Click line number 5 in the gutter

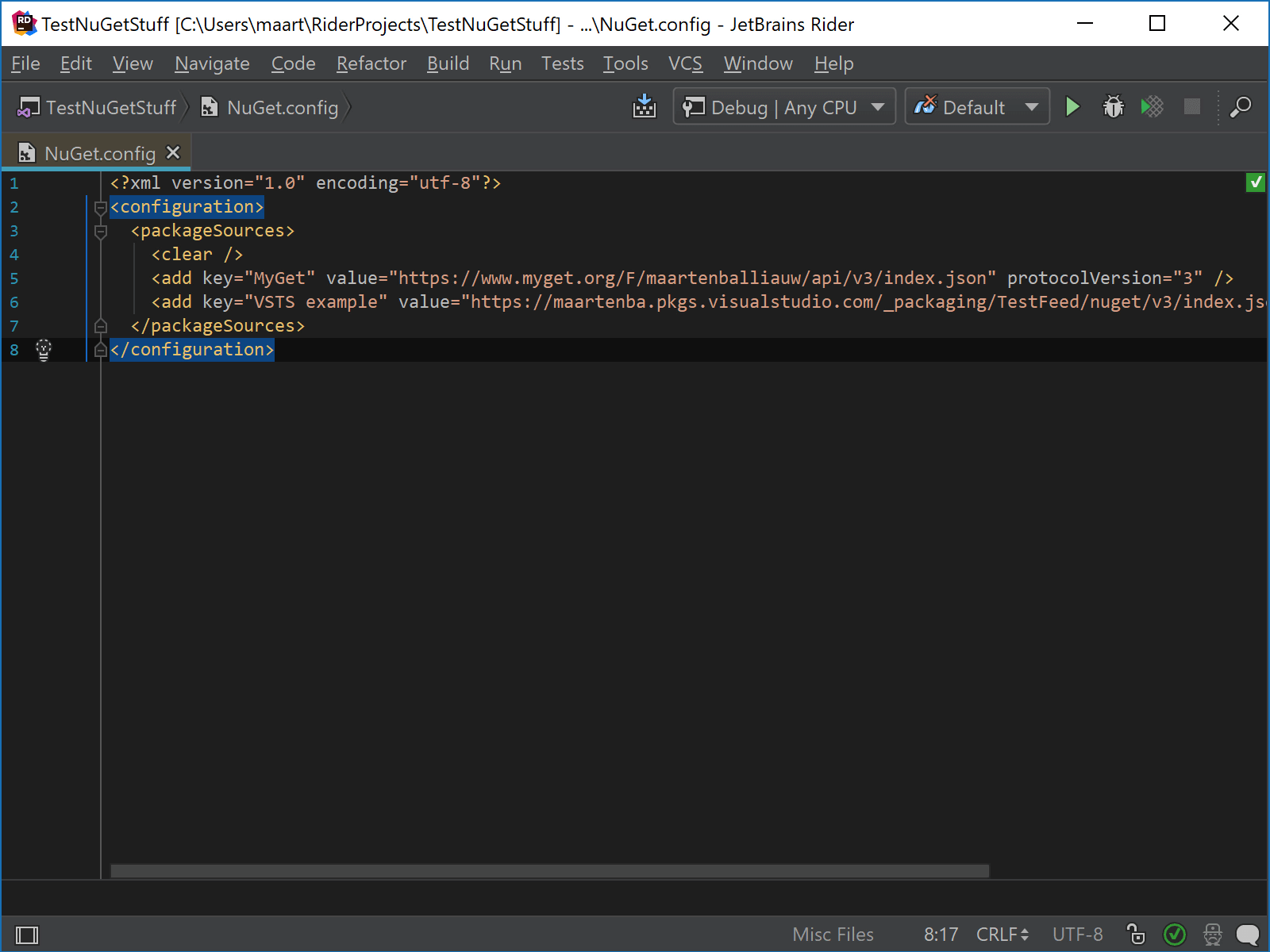13,278
